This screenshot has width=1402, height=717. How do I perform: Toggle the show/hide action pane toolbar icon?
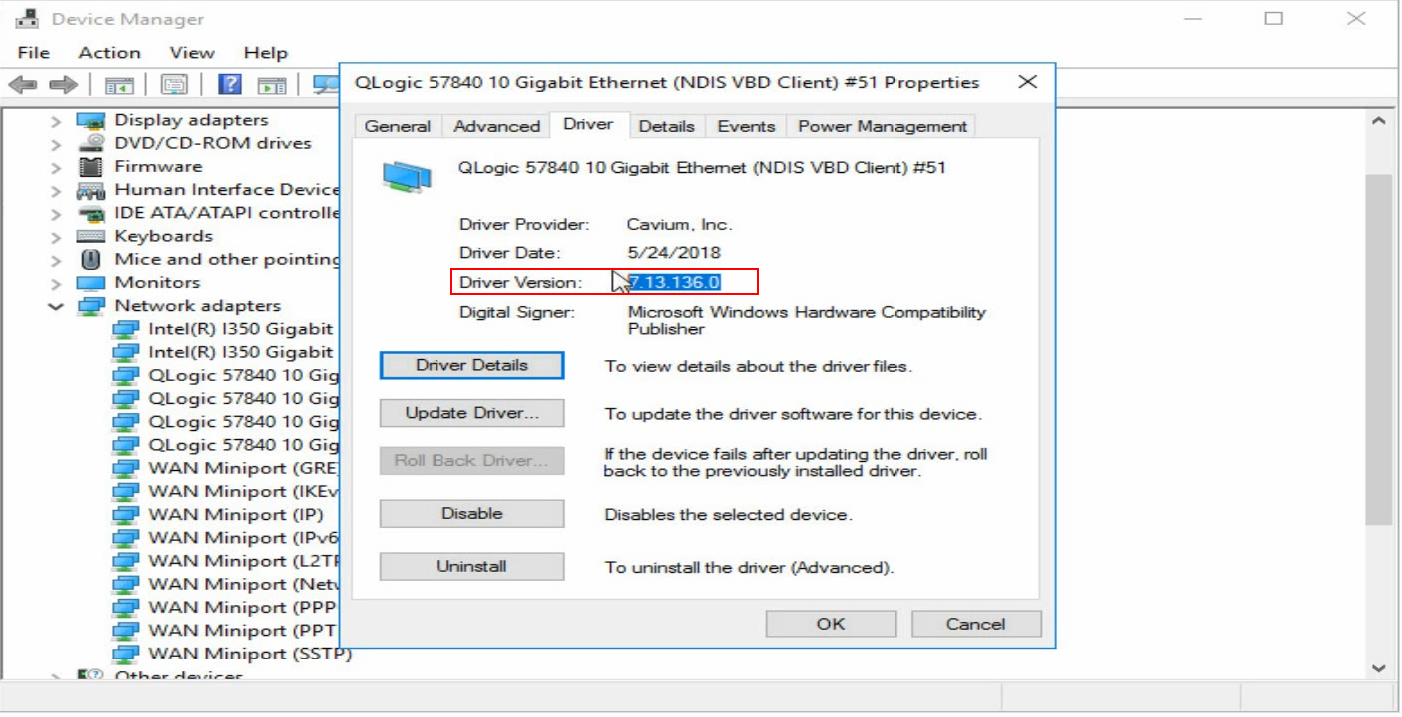click(272, 85)
